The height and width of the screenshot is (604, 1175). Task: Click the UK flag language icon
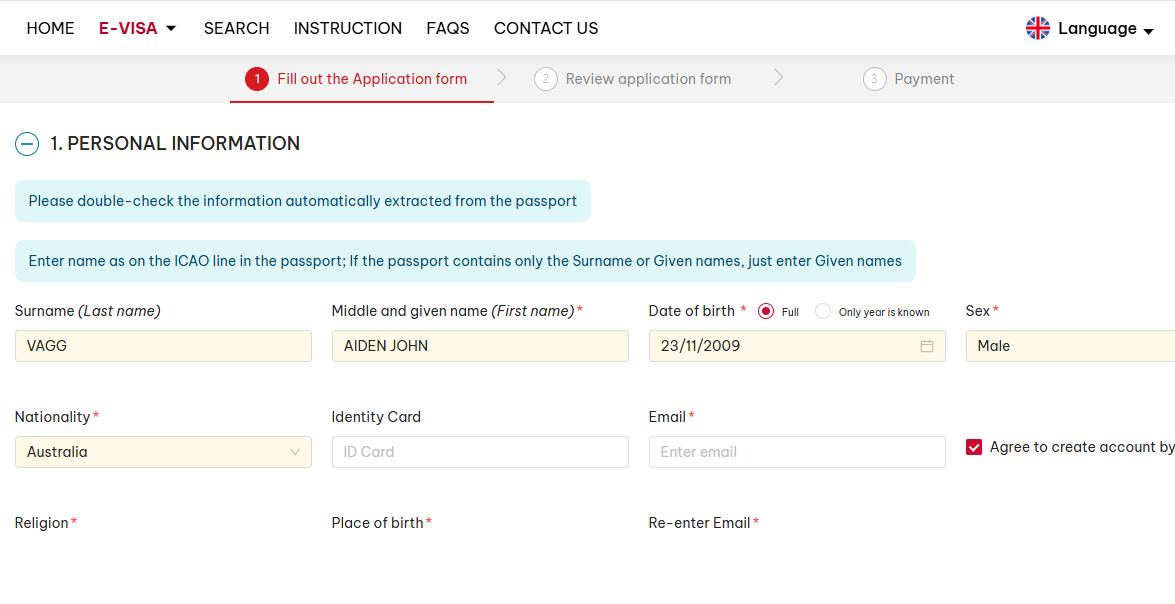coord(1037,28)
